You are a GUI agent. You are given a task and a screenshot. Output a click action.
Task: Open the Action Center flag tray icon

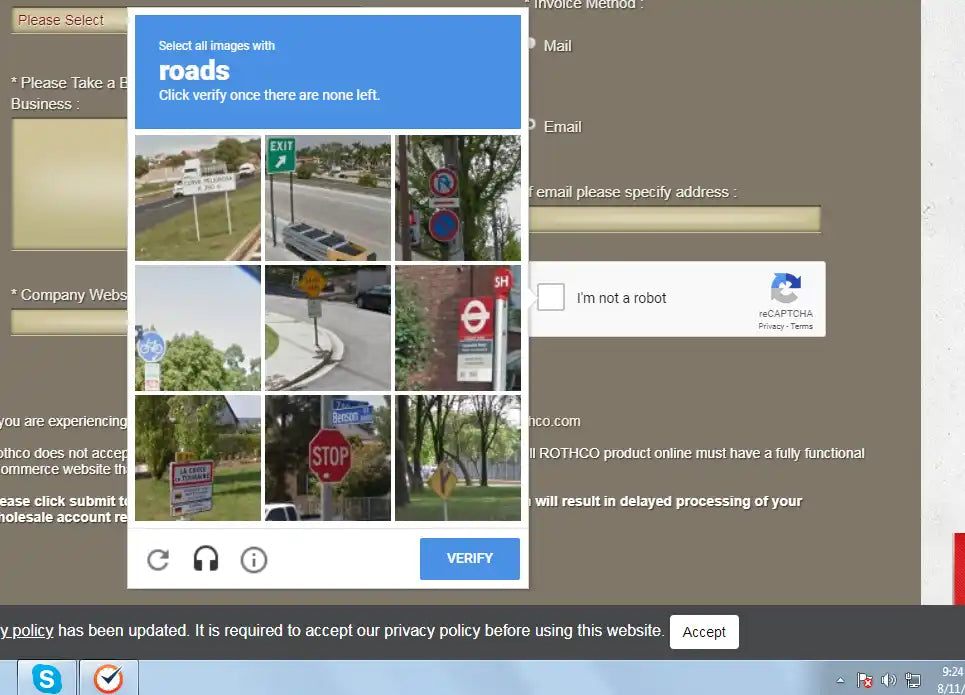tap(866, 680)
